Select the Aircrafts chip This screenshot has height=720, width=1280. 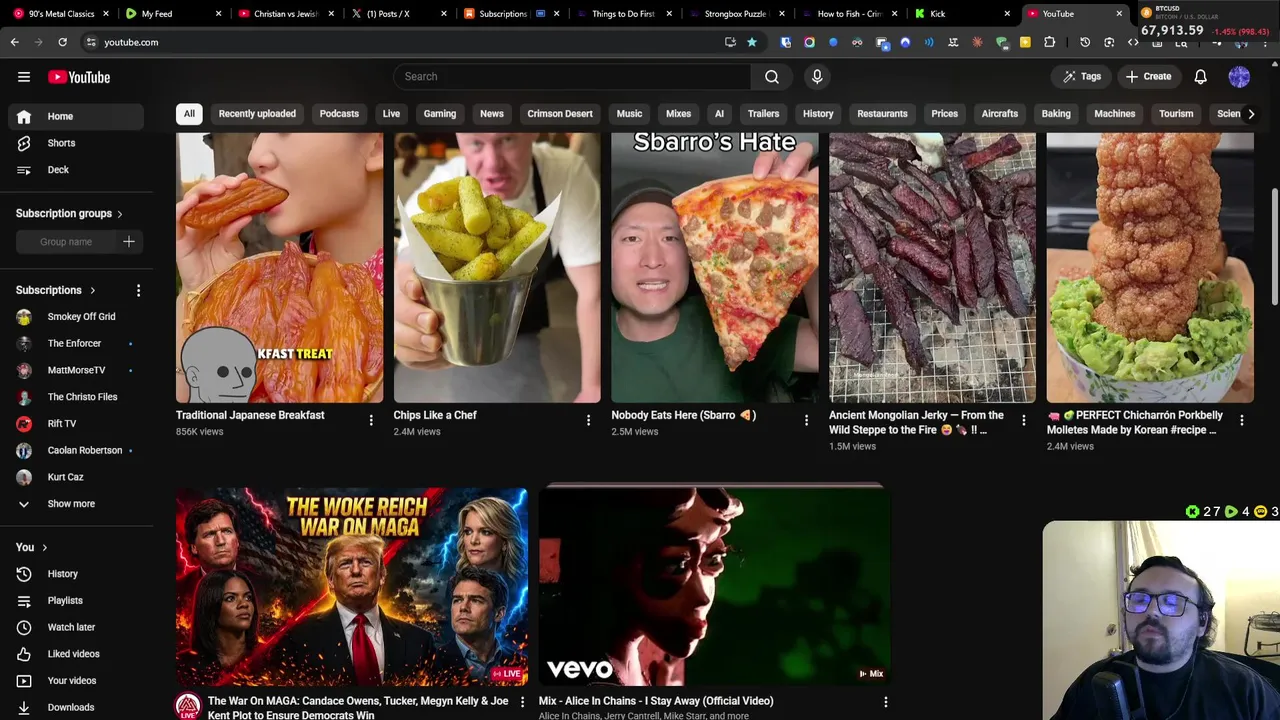(1000, 114)
